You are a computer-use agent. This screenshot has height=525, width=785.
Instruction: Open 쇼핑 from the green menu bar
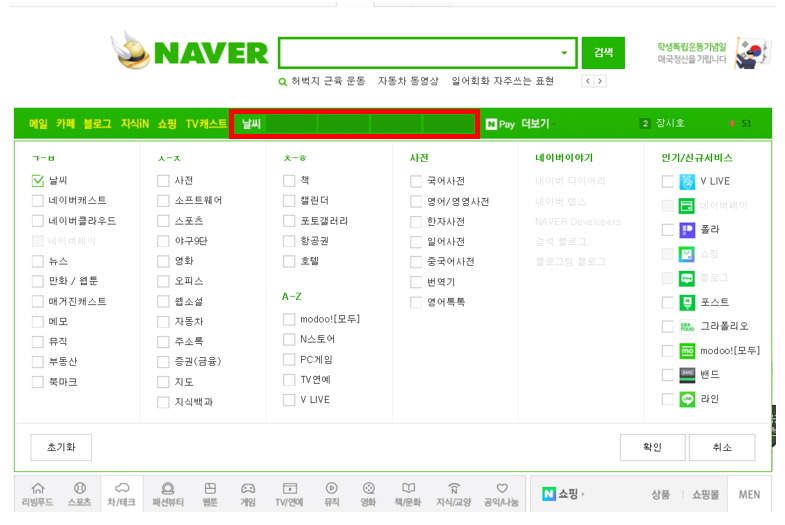pyautogui.click(x=167, y=124)
